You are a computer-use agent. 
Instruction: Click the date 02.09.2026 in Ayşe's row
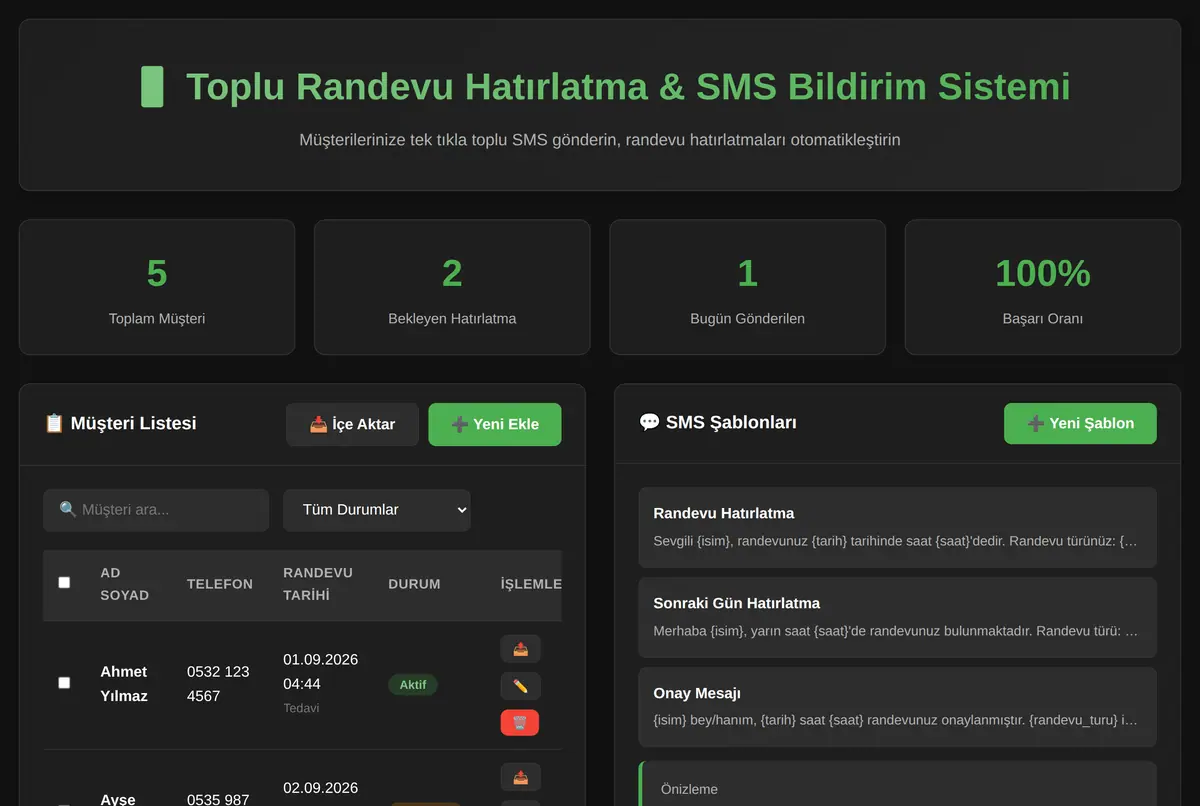point(320,788)
